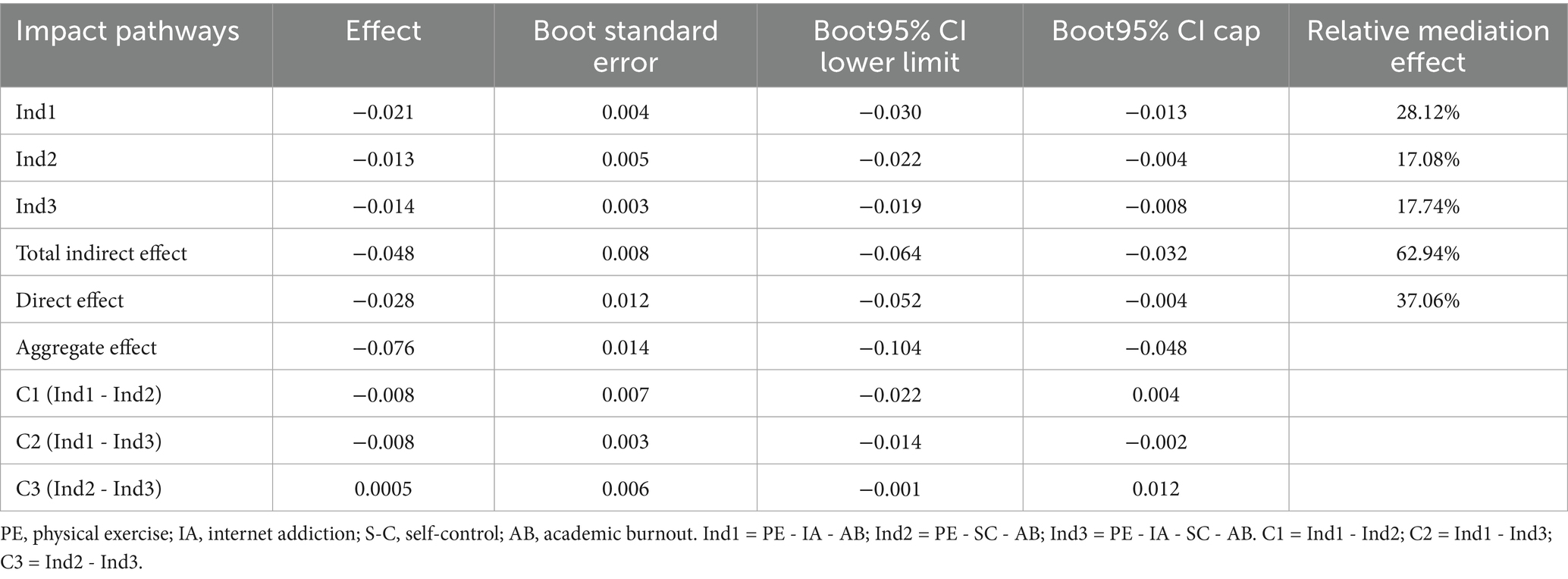Click the Ind2 row label

tap(36, 159)
